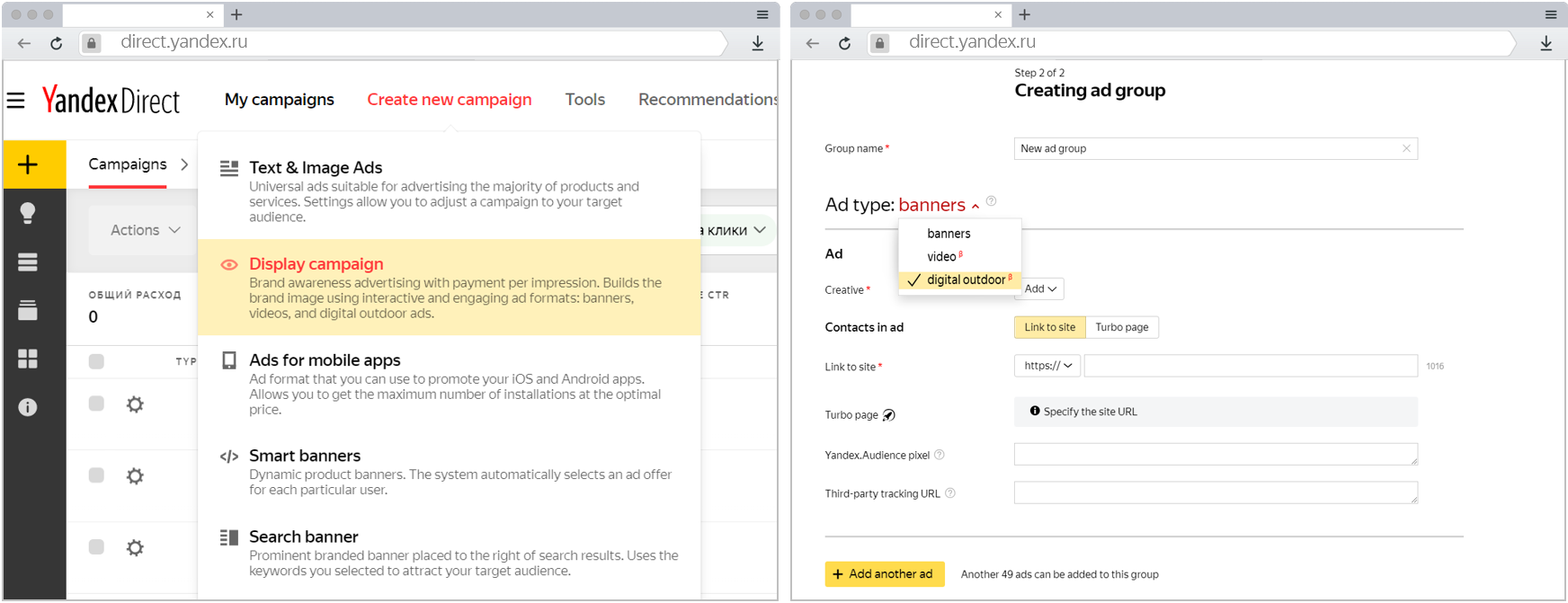Open the Tools menu
This screenshot has width=1568, height=603.
pos(585,100)
